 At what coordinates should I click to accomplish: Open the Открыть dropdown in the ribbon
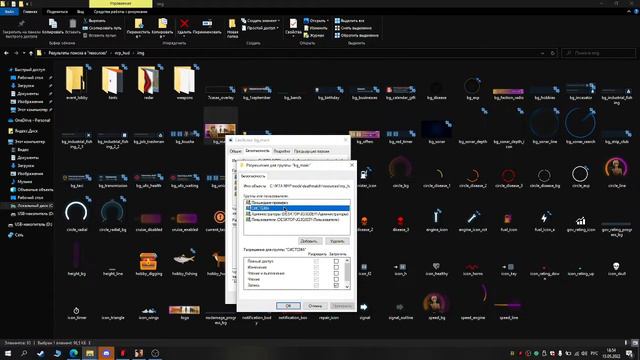click(316, 20)
